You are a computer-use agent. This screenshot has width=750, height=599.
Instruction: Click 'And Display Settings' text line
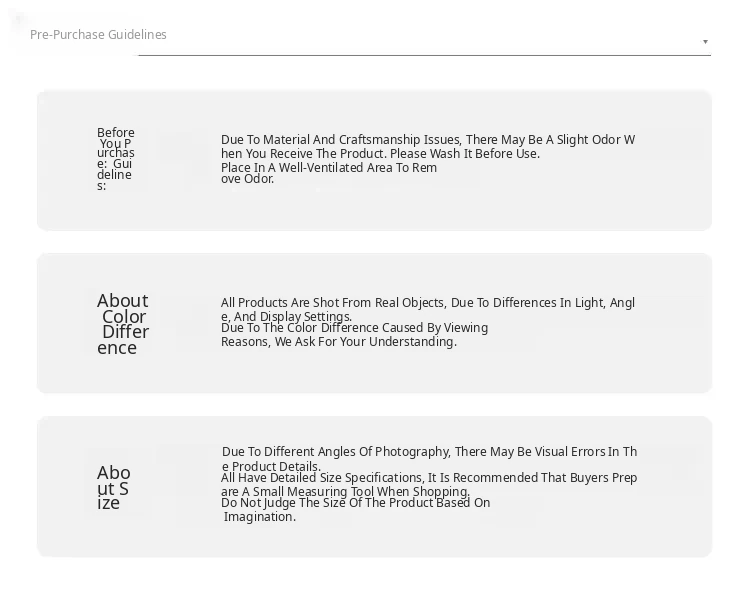pos(286,317)
